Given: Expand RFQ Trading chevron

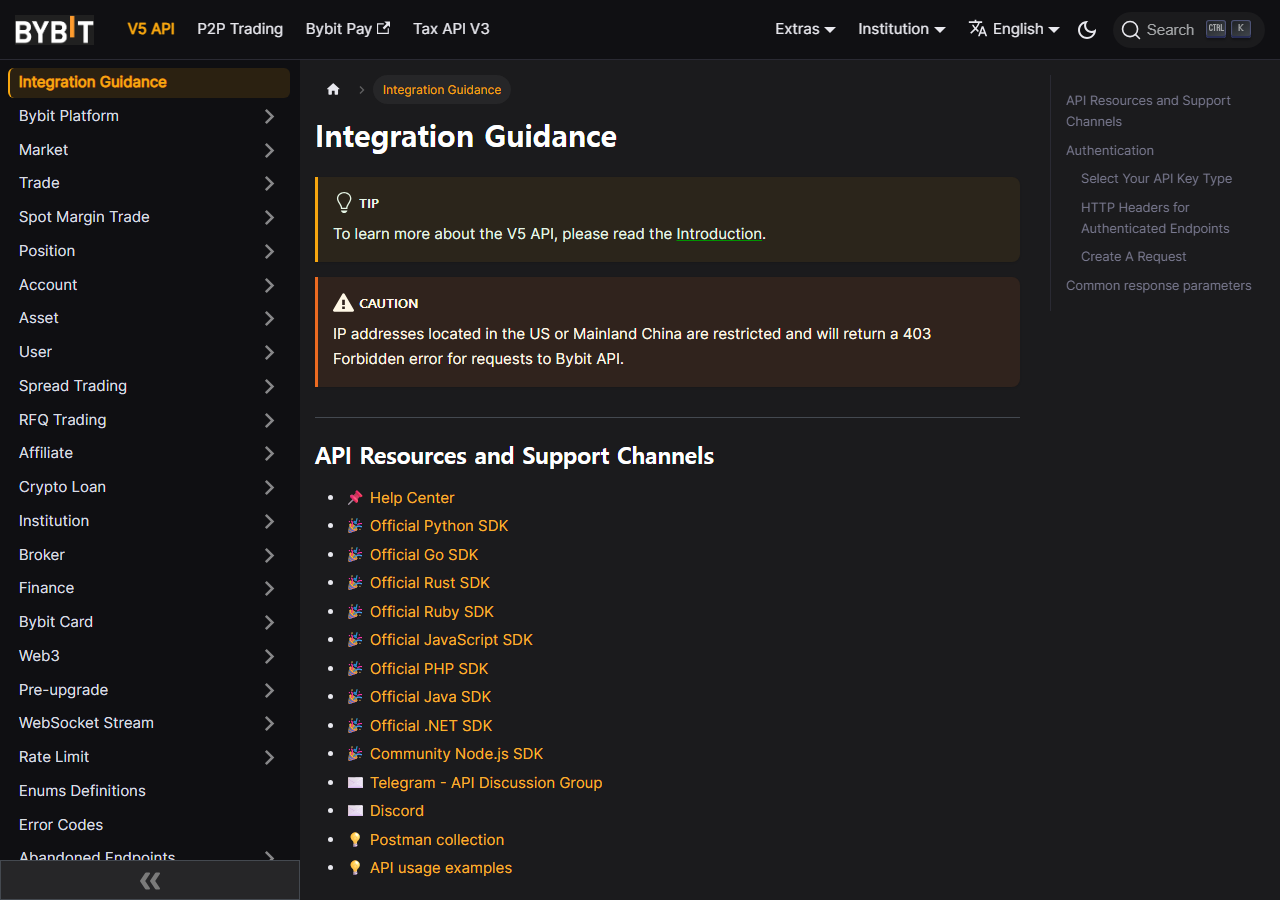Looking at the screenshot, I should (x=269, y=420).
